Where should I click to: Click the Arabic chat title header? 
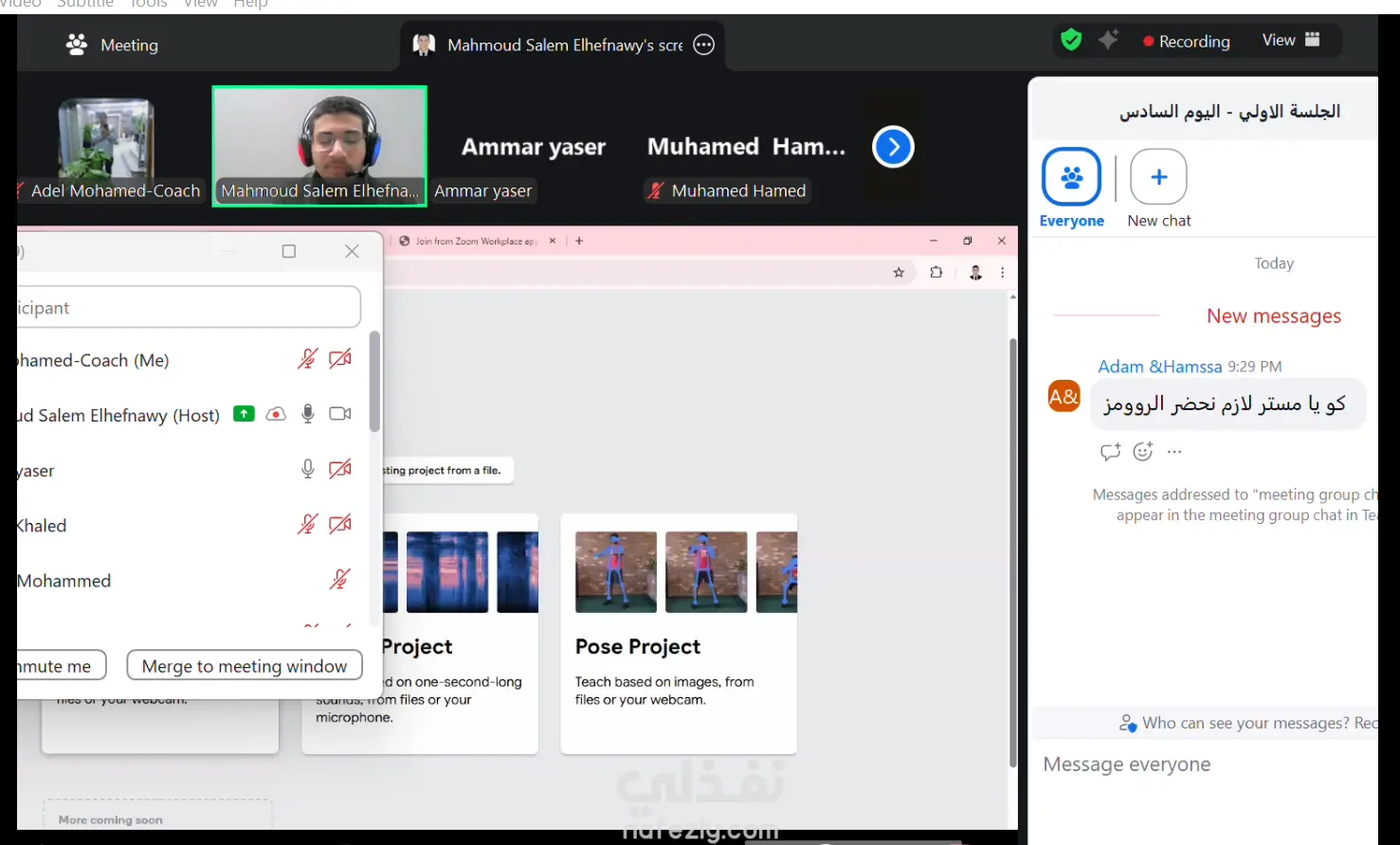click(x=1229, y=112)
